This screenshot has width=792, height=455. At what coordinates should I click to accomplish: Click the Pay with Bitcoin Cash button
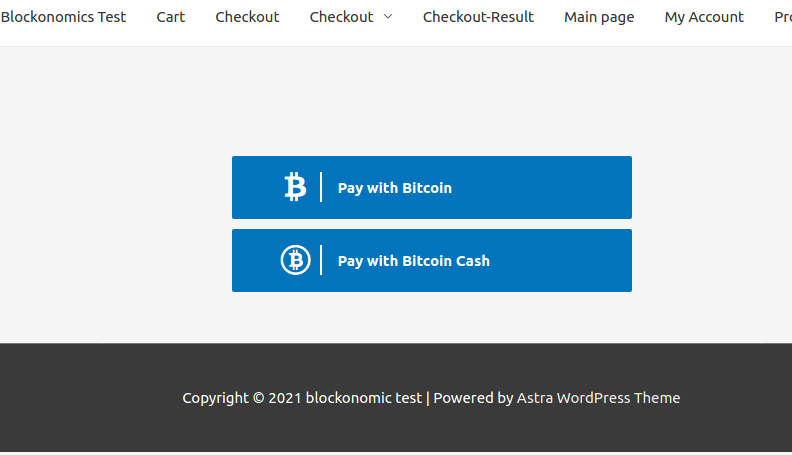tap(432, 261)
